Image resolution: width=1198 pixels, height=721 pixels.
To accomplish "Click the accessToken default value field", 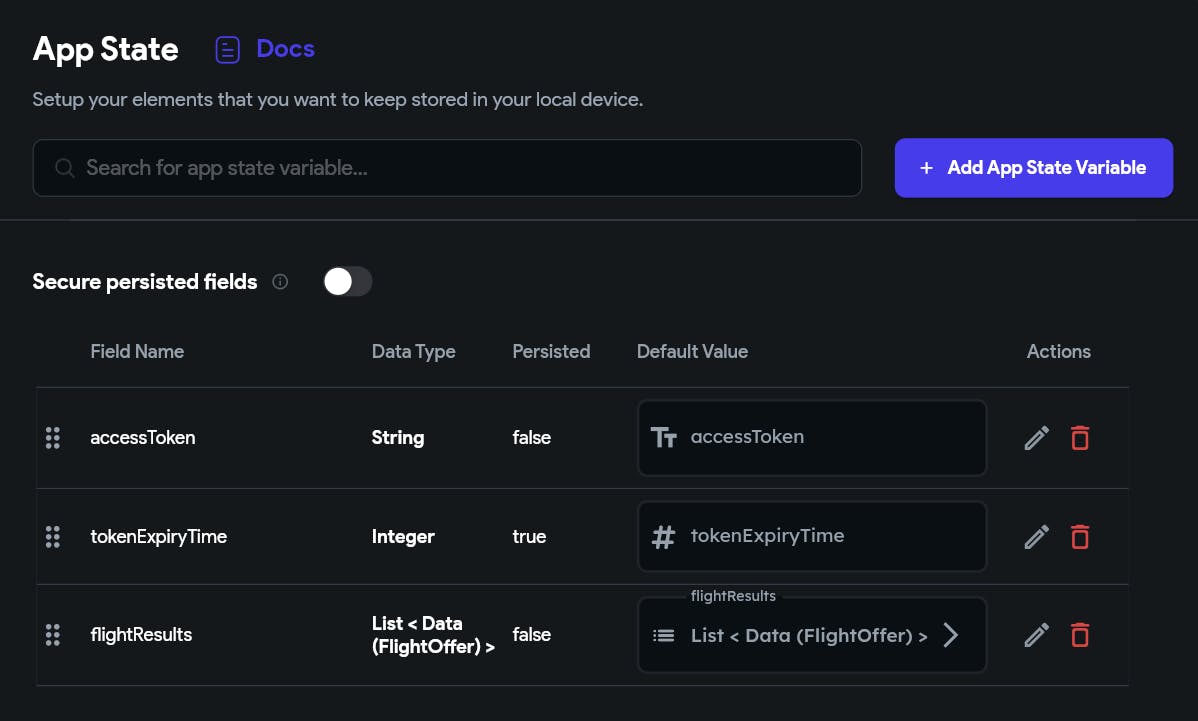I will pos(812,438).
